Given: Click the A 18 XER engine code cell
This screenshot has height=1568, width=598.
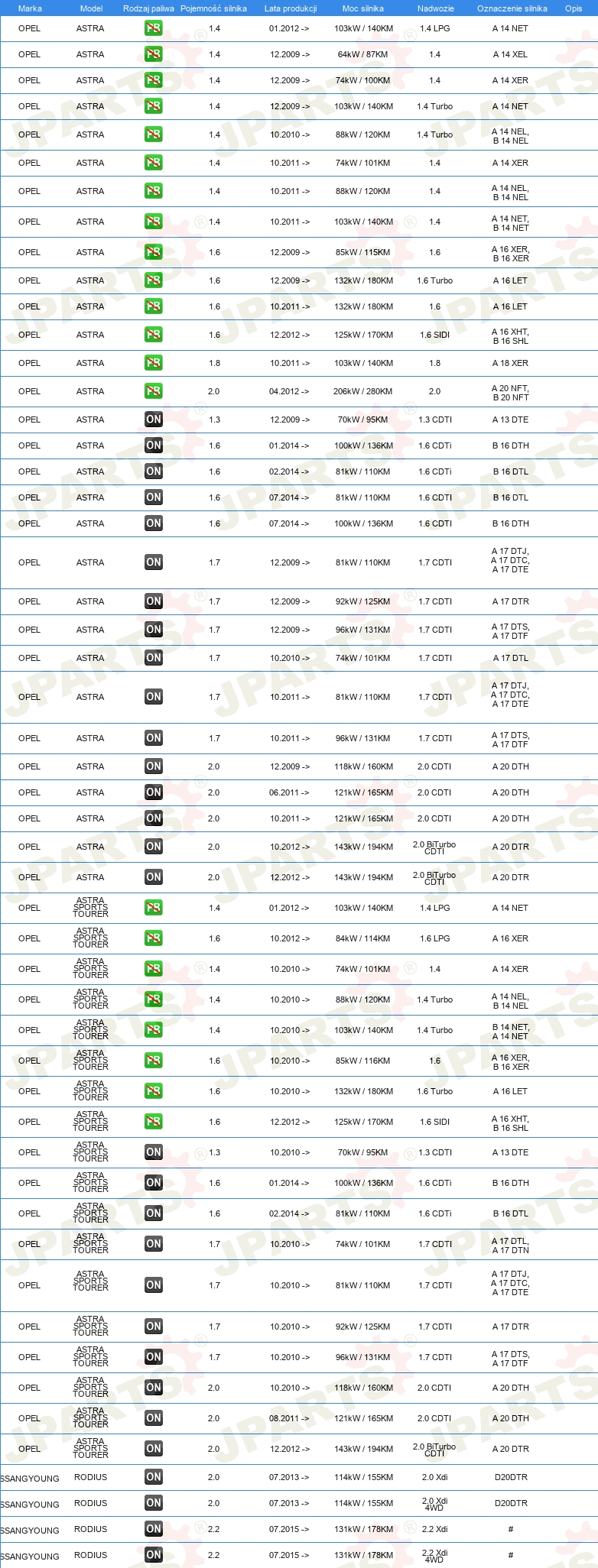Looking at the screenshot, I should point(510,363).
